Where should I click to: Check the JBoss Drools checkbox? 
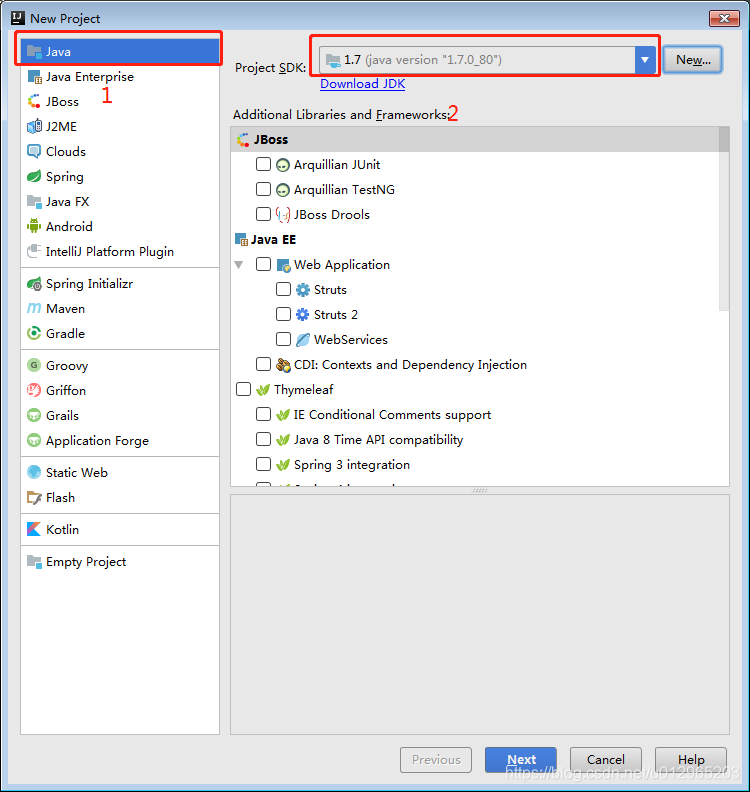tap(263, 215)
